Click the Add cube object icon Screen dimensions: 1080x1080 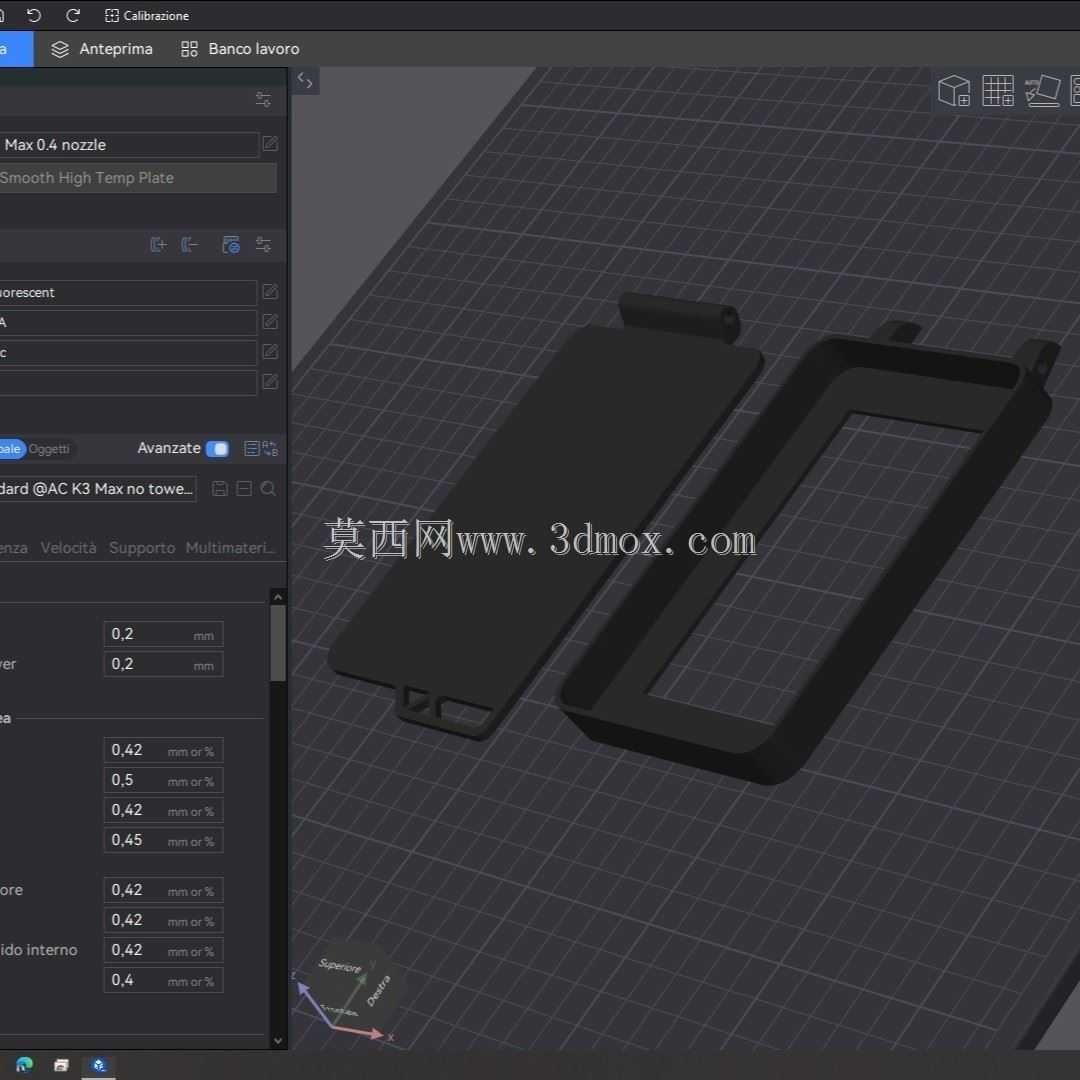pyautogui.click(x=954, y=91)
